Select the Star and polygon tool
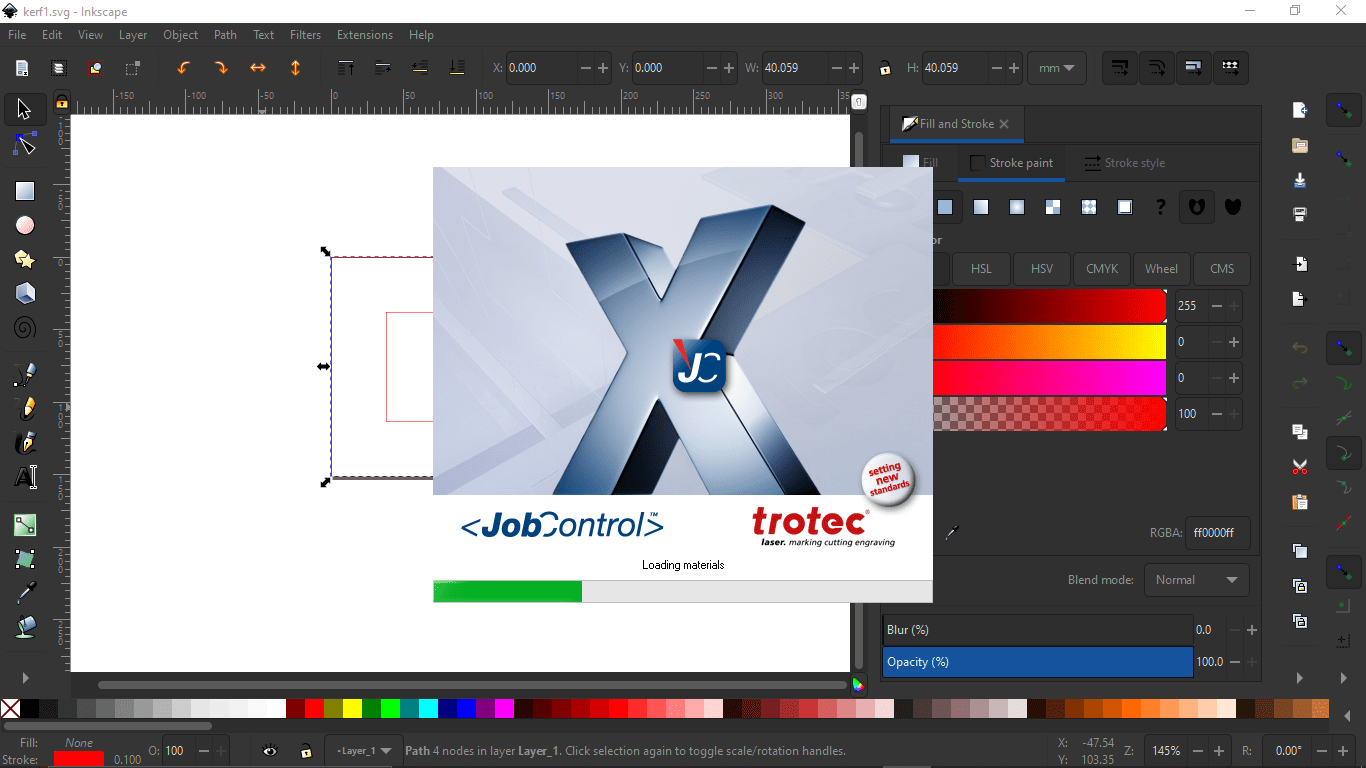The width and height of the screenshot is (1366, 768). [x=25, y=259]
